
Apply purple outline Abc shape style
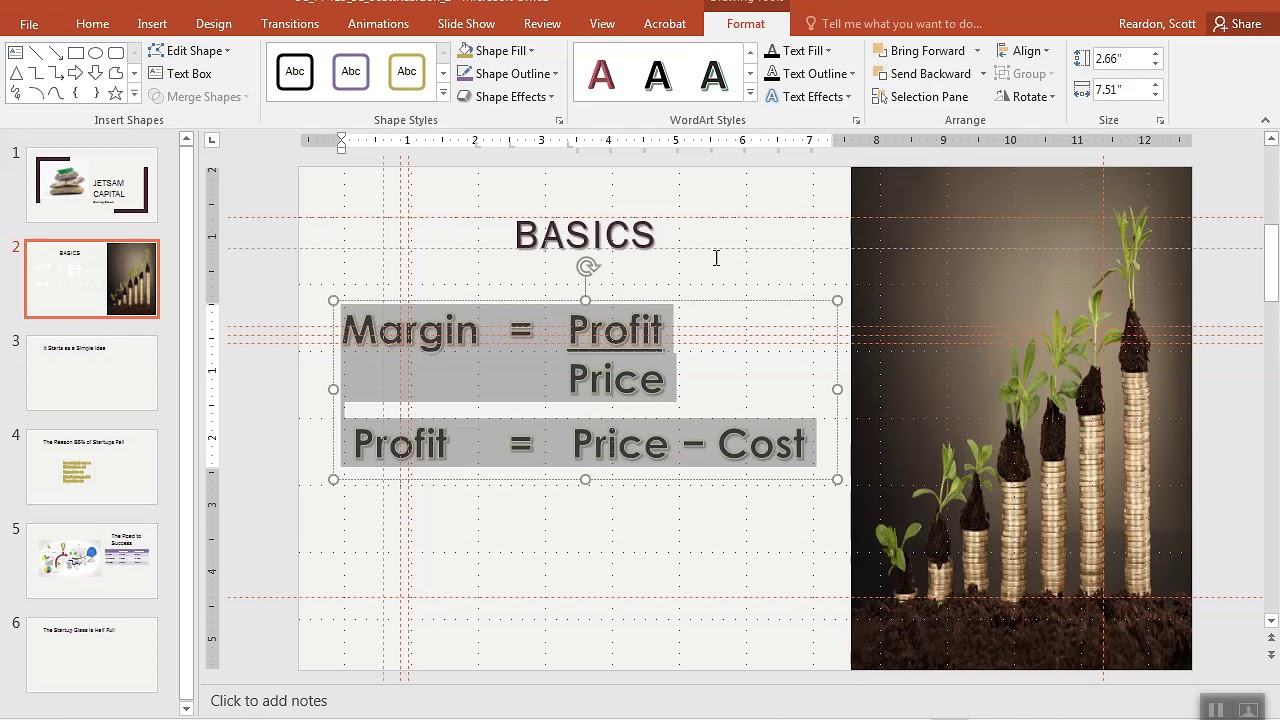point(351,72)
